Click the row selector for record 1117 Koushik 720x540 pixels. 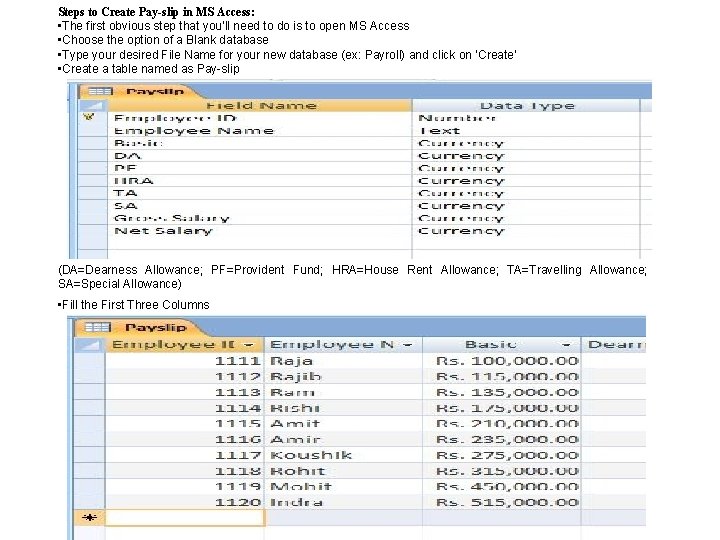90,455
